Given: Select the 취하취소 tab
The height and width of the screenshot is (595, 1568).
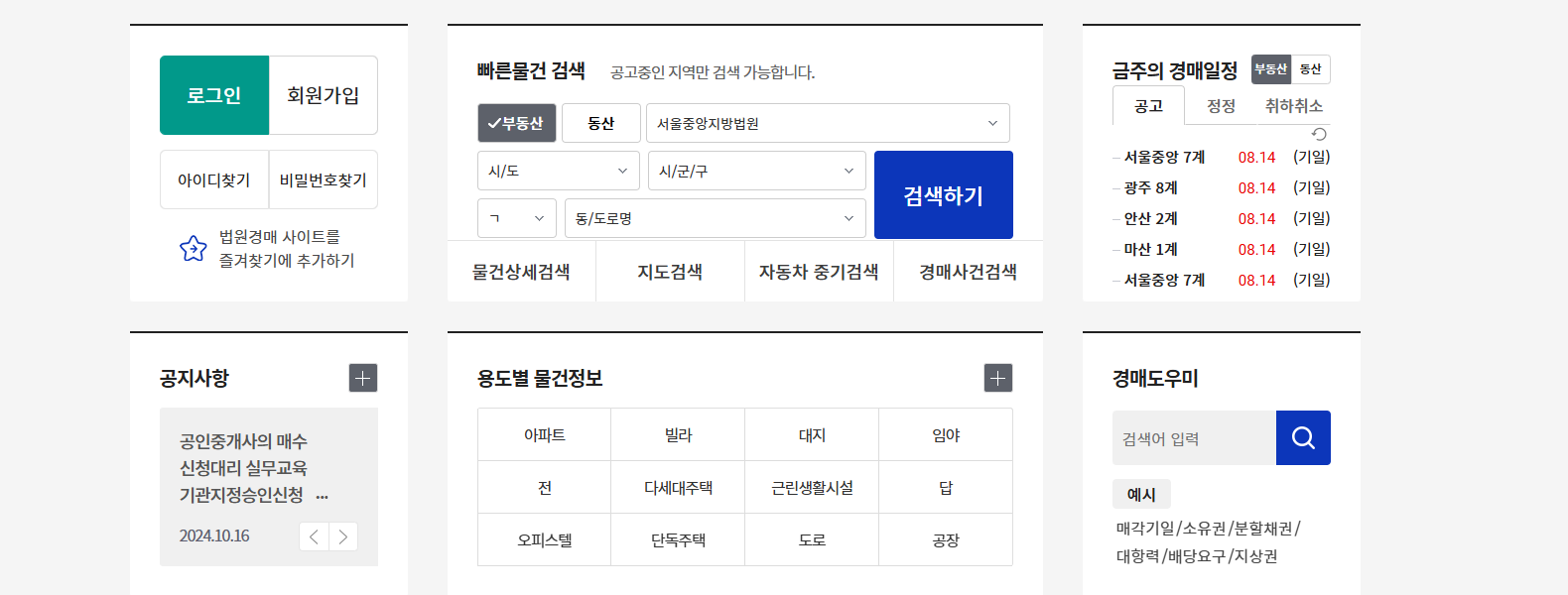Looking at the screenshot, I should 1294,106.
